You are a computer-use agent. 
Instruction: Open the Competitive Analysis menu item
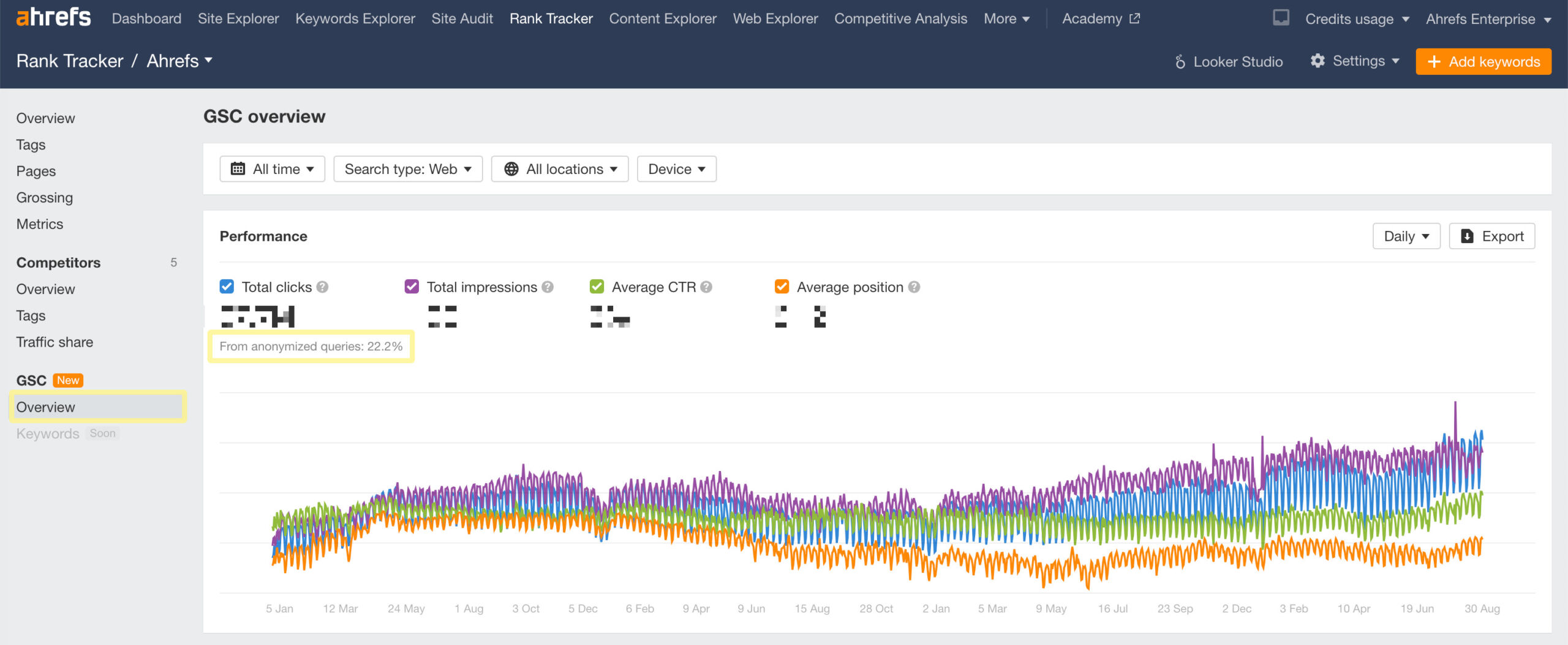coord(900,18)
